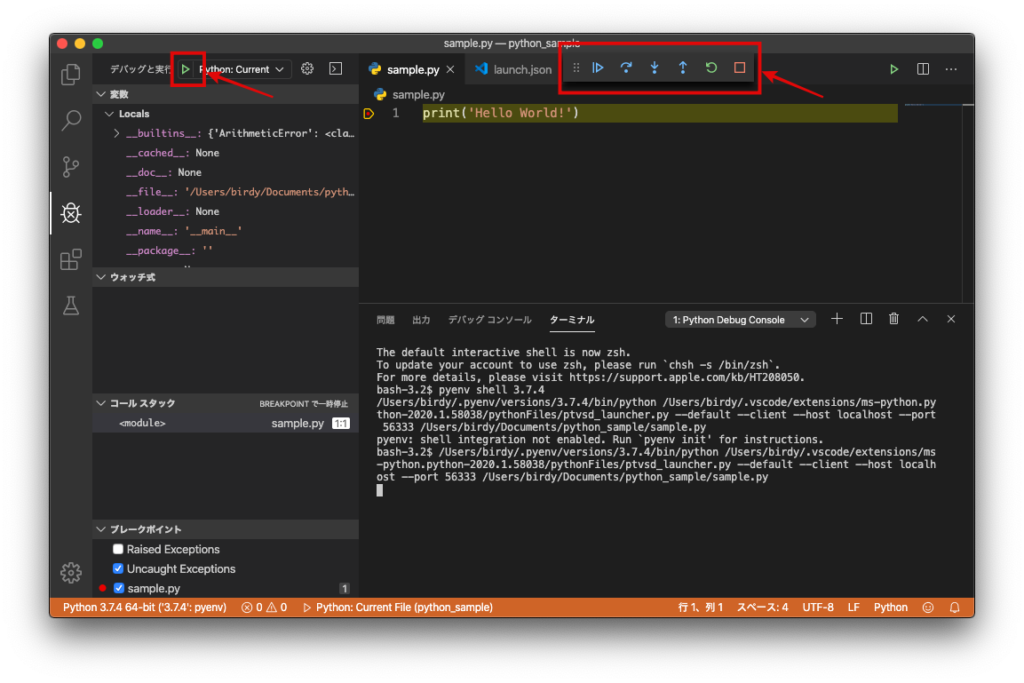
Task: Collapse the __builtins__ variable entry
Action: (119, 133)
